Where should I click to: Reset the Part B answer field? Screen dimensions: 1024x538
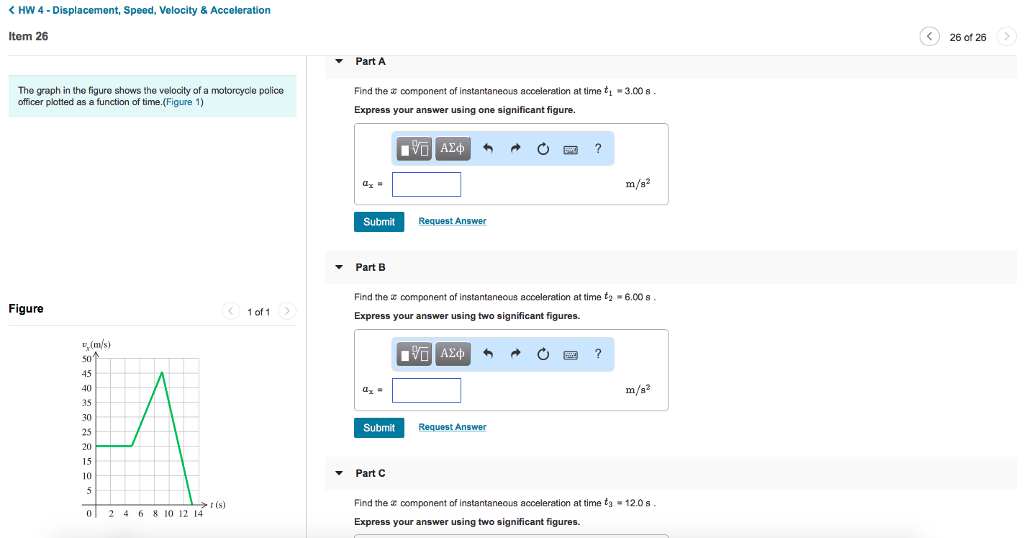(x=543, y=353)
